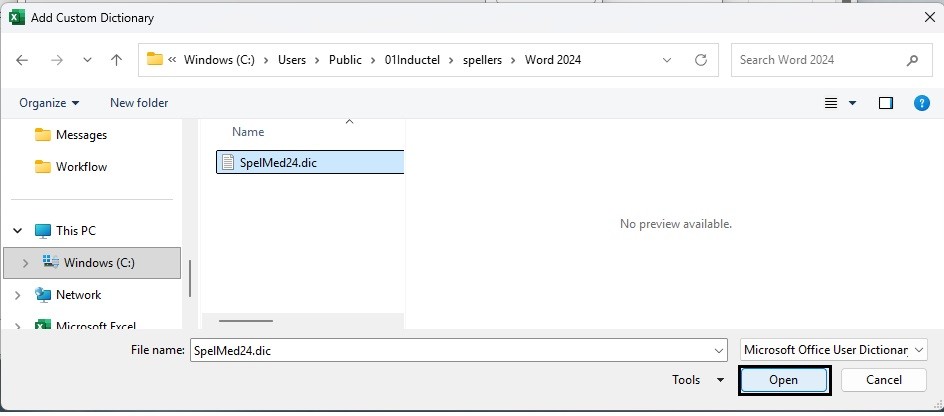Open the file type dropdown
944x416 pixels.
(x=834, y=350)
